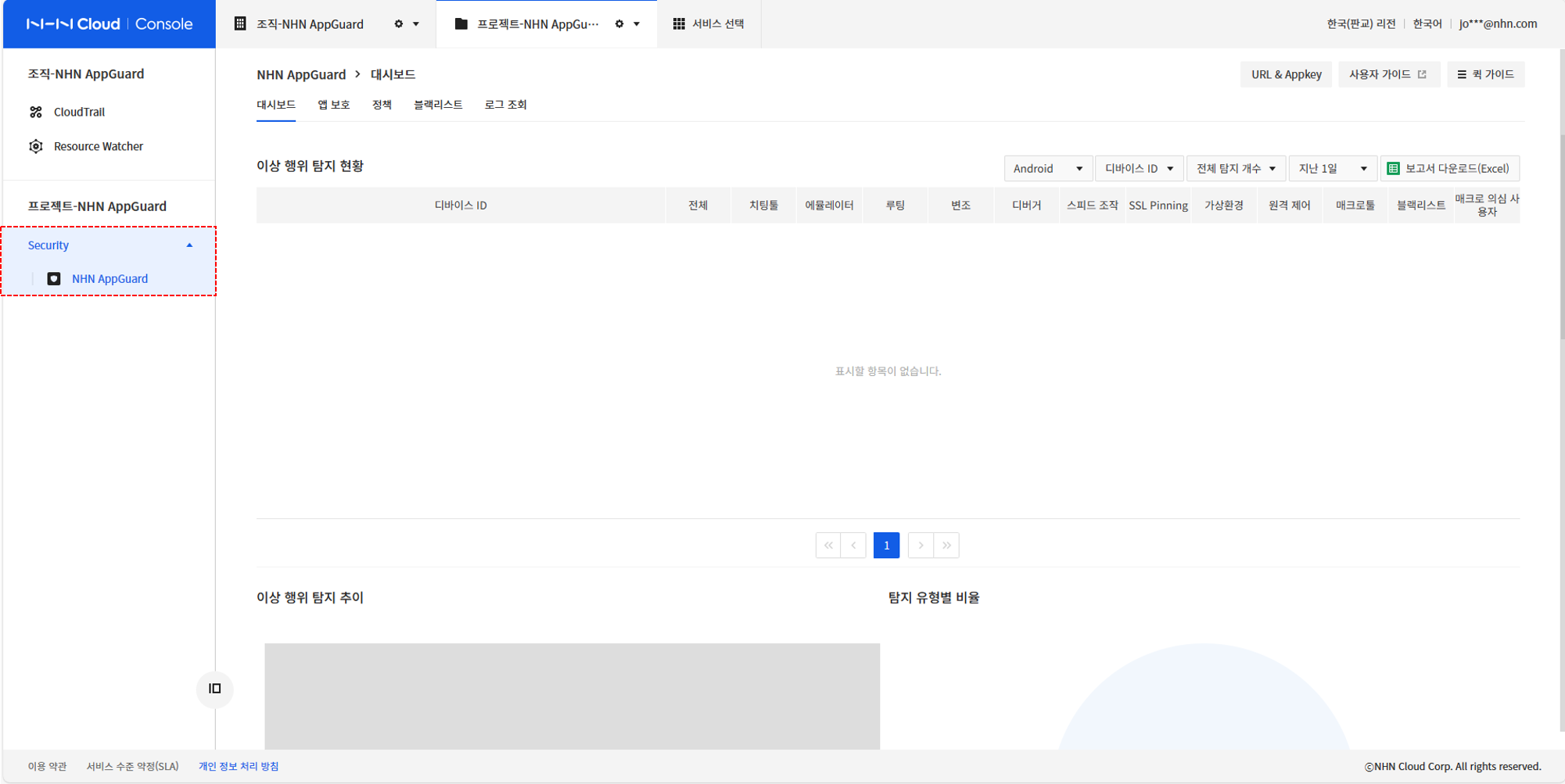This screenshot has height=784, width=1565.
Task: Click 루팅 column header
Action: tap(895, 206)
